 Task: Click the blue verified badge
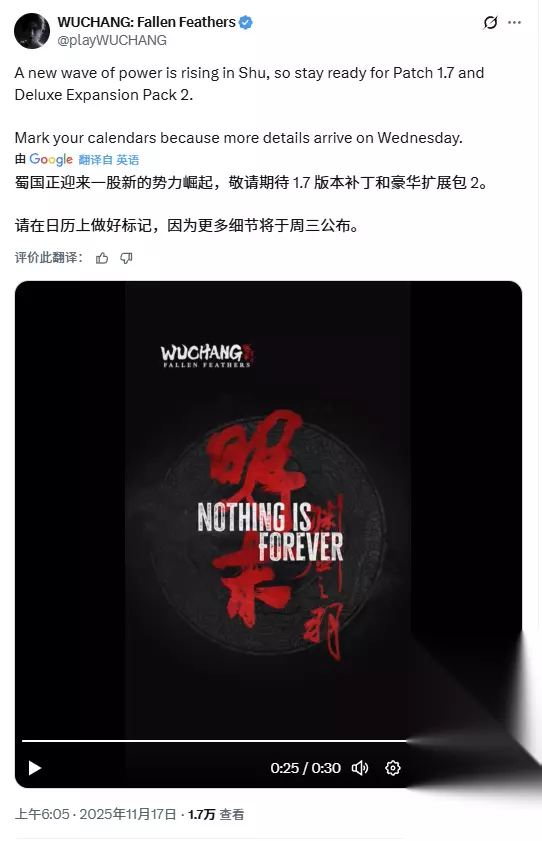point(246,23)
